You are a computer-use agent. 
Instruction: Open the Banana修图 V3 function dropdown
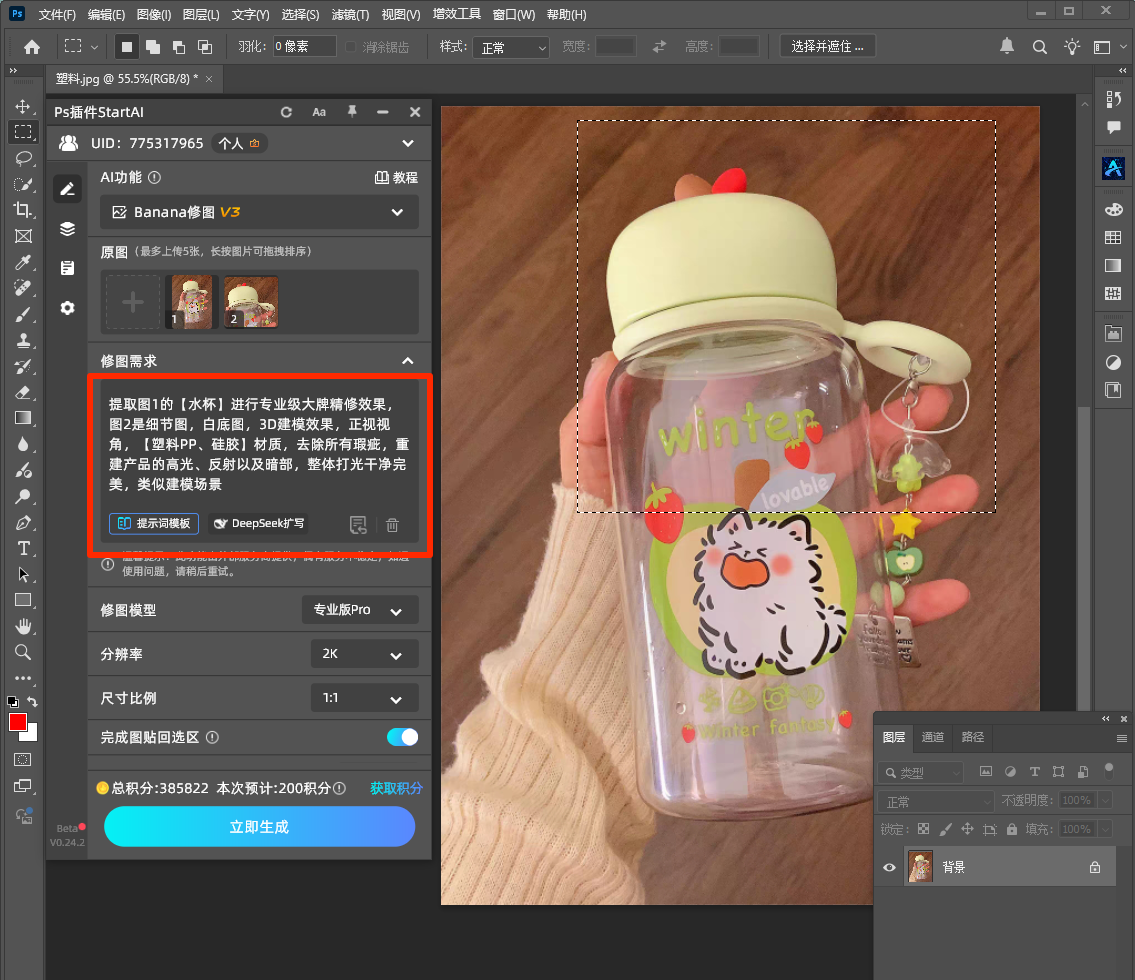click(259, 212)
